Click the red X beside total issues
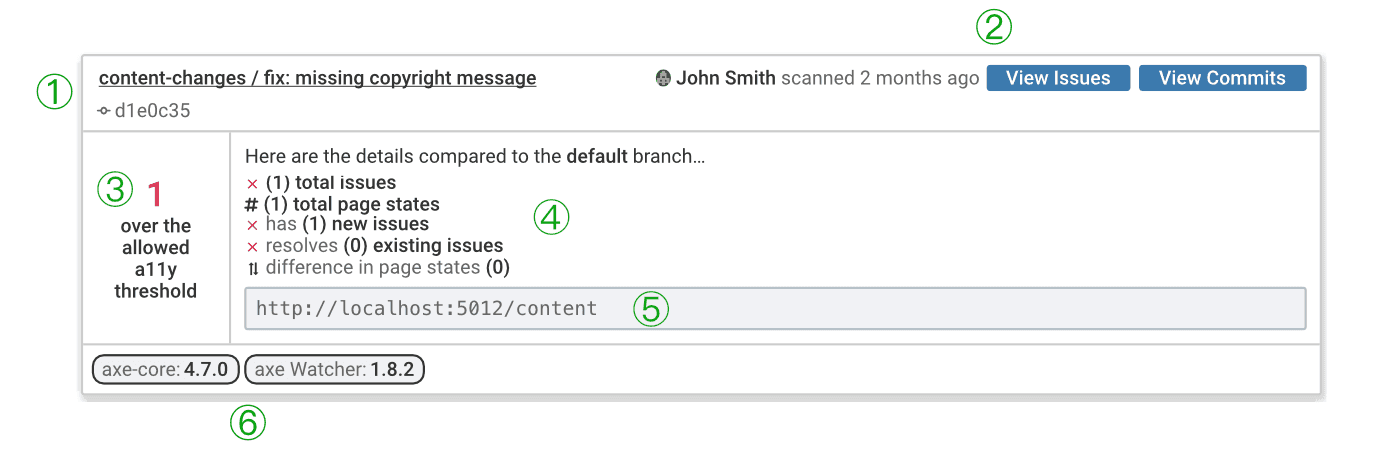 point(252,183)
